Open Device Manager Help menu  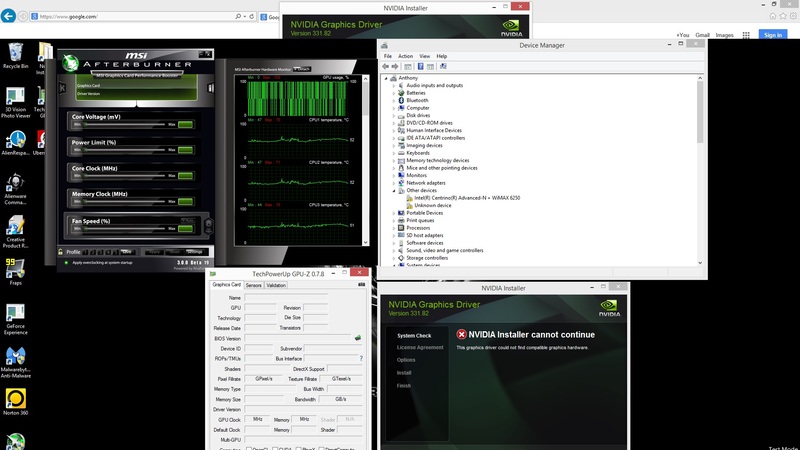tap(442, 56)
